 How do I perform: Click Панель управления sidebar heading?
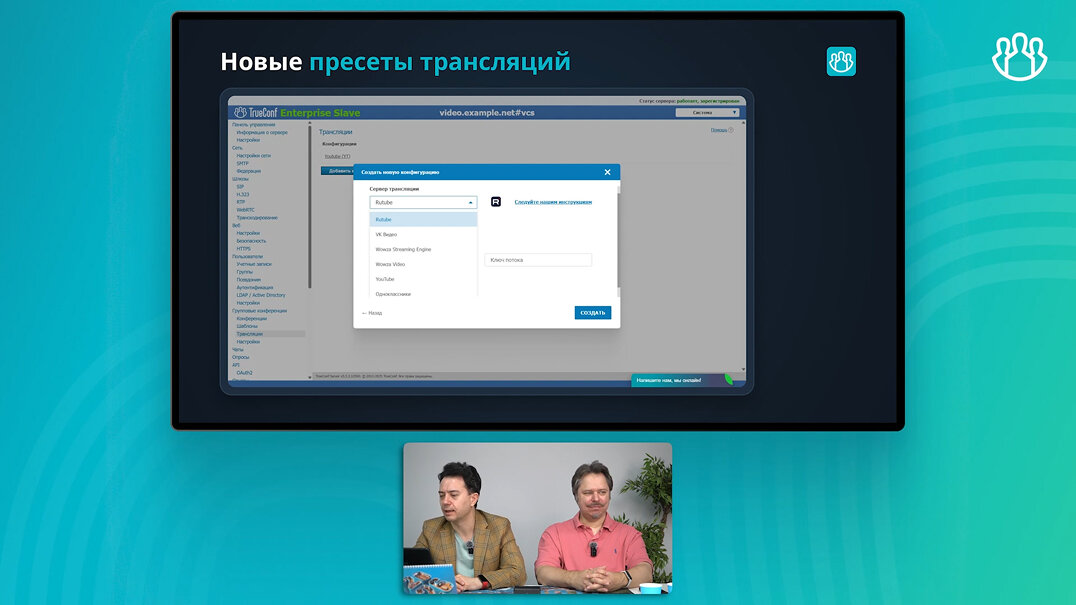coord(253,125)
